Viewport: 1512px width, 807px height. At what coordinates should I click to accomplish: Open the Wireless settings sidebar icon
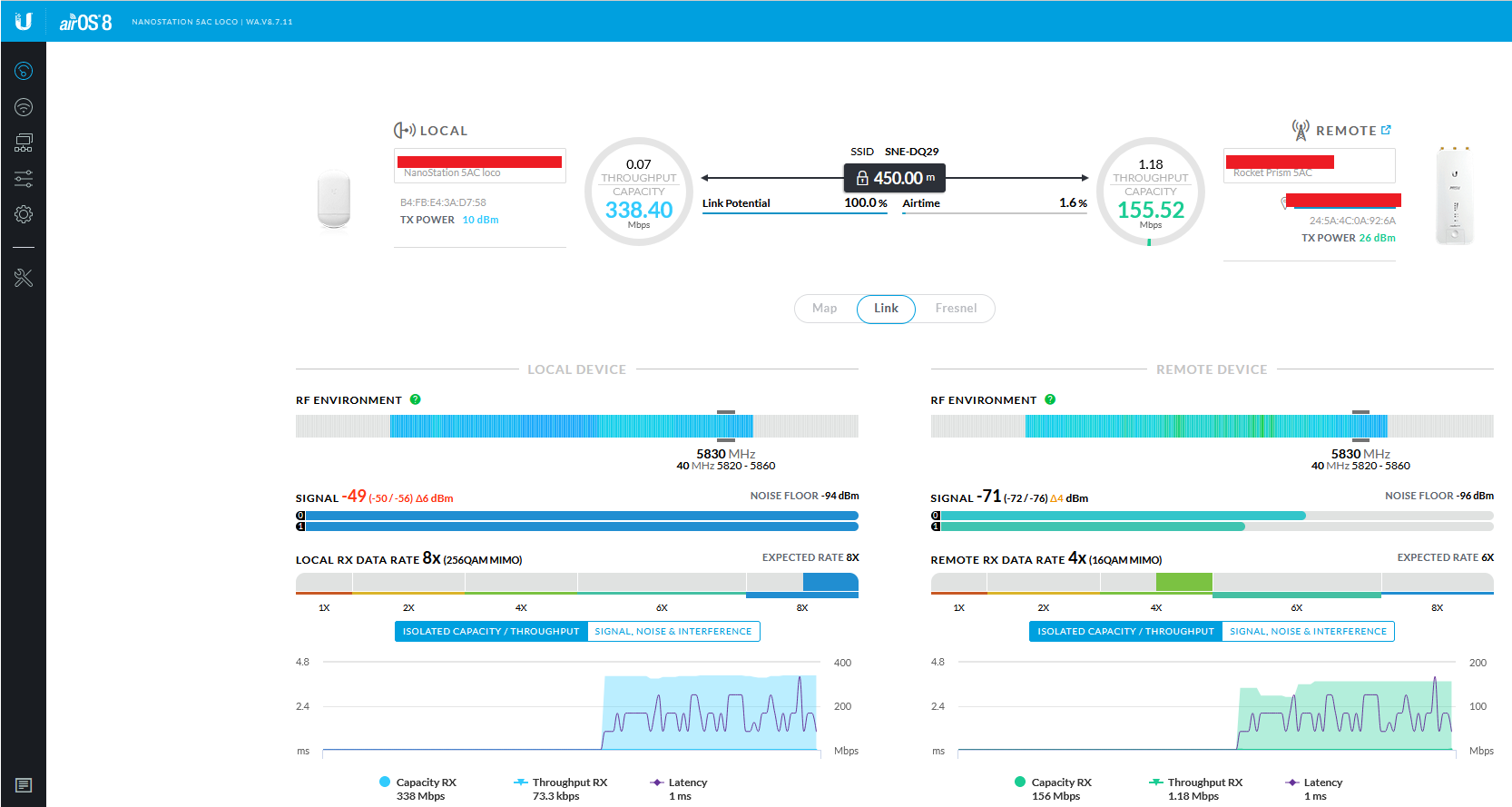[24, 107]
